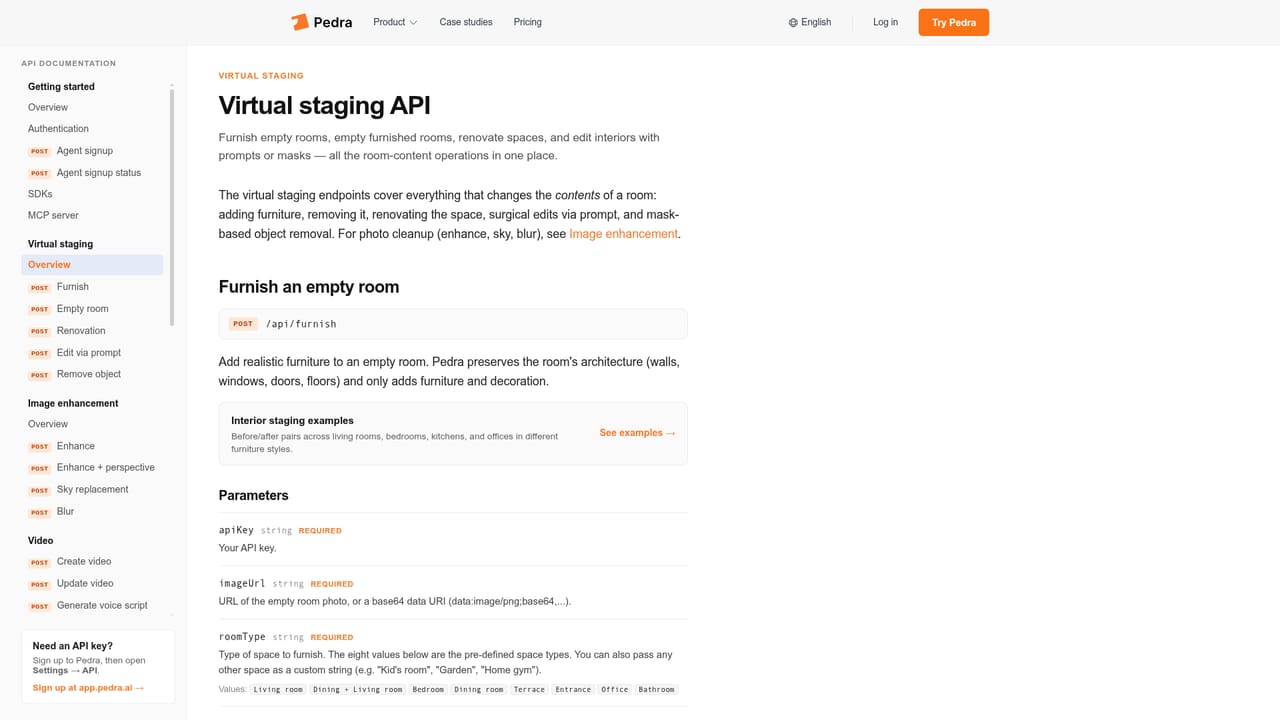Click the Try Pedra button
1280x720 pixels.
[x=954, y=22]
